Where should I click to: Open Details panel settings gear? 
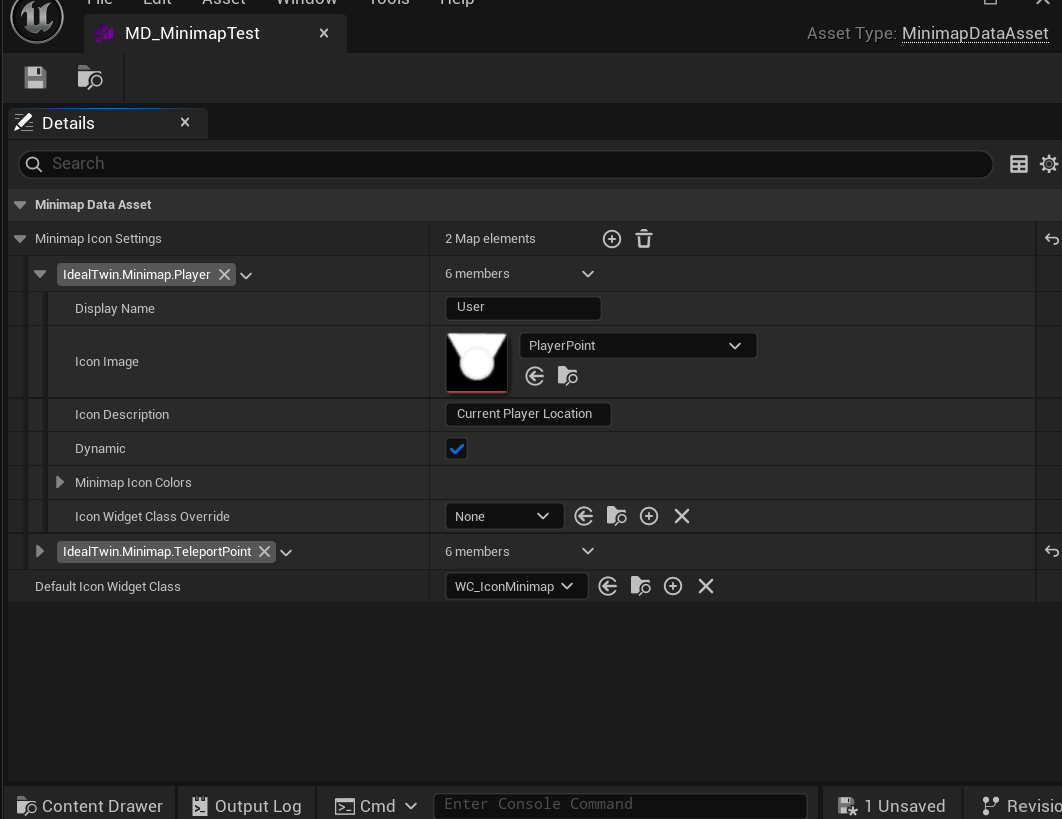tap(1048, 164)
